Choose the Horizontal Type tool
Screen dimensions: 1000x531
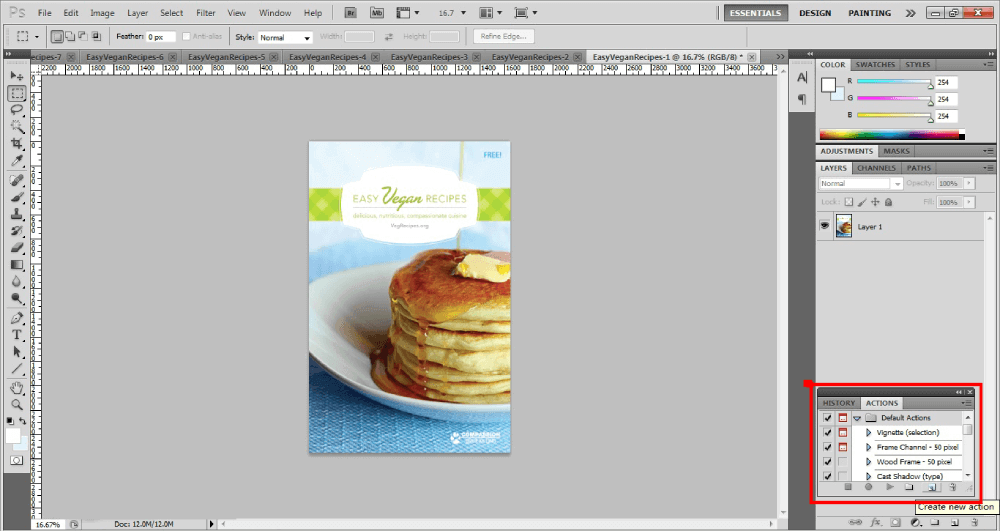point(17,335)
